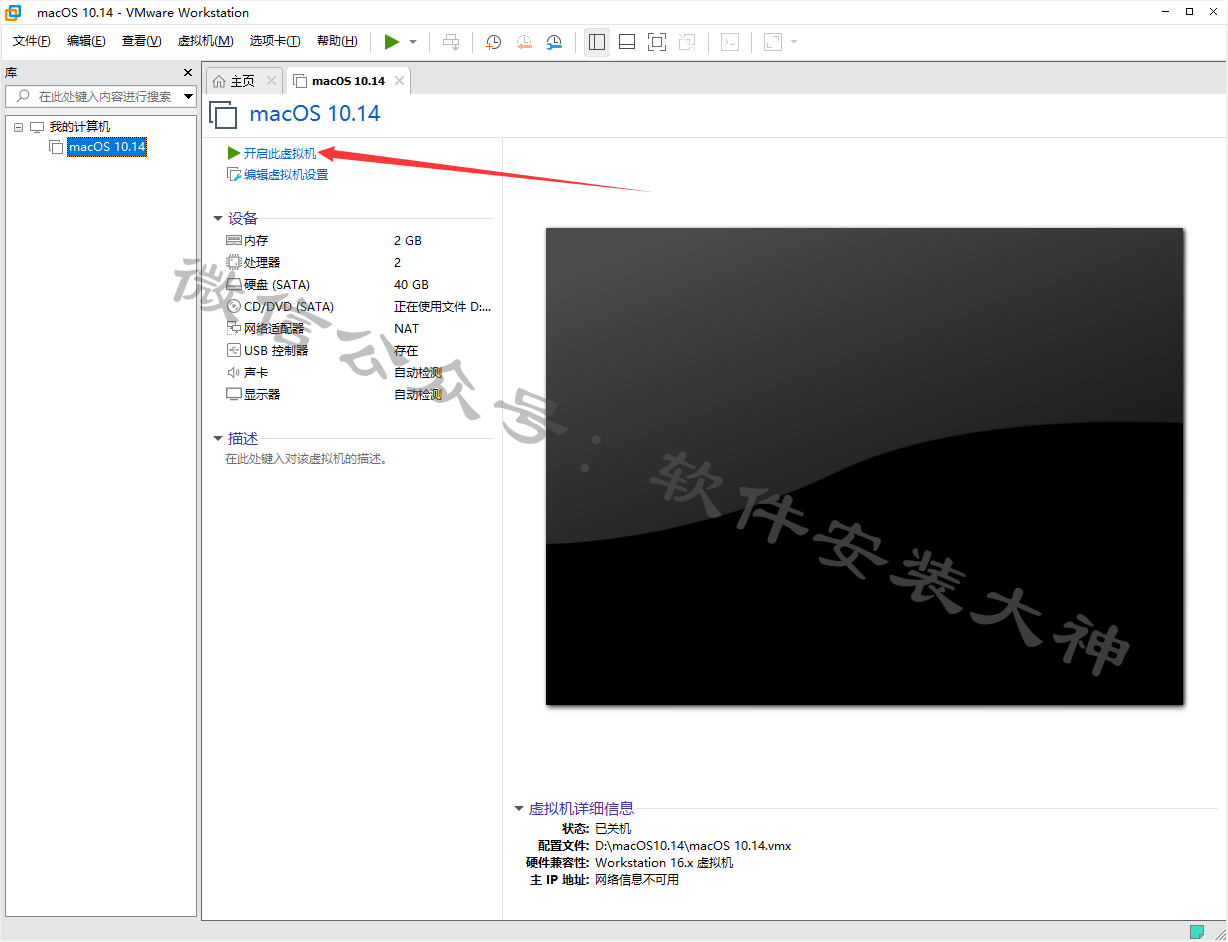
Task: Click the large VM icon beside title
Action: click(x=225, y=114)
